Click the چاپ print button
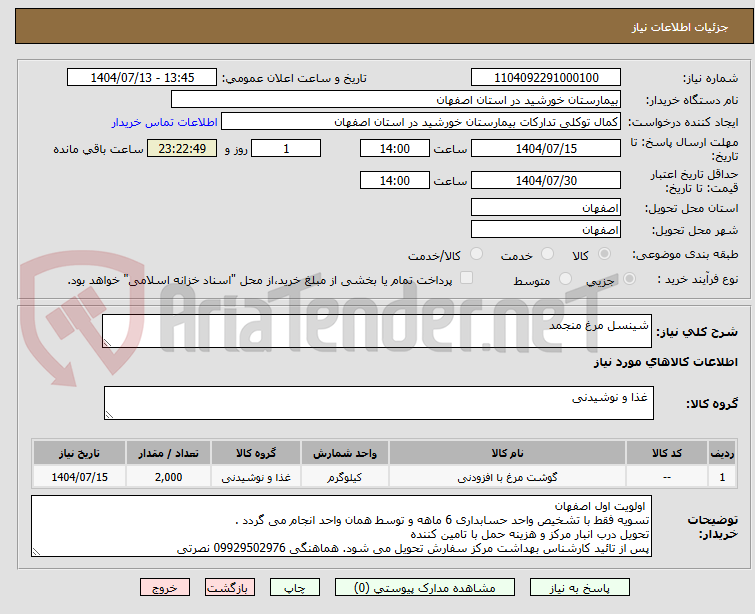This screenshot has width=755, height=614. point(295,588)
